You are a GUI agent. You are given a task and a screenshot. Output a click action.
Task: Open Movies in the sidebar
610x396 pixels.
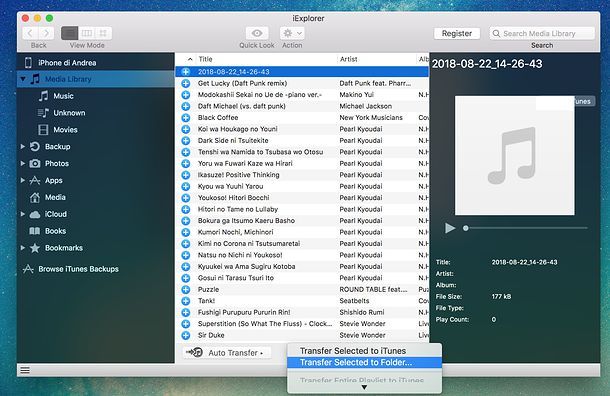point(65,130)
